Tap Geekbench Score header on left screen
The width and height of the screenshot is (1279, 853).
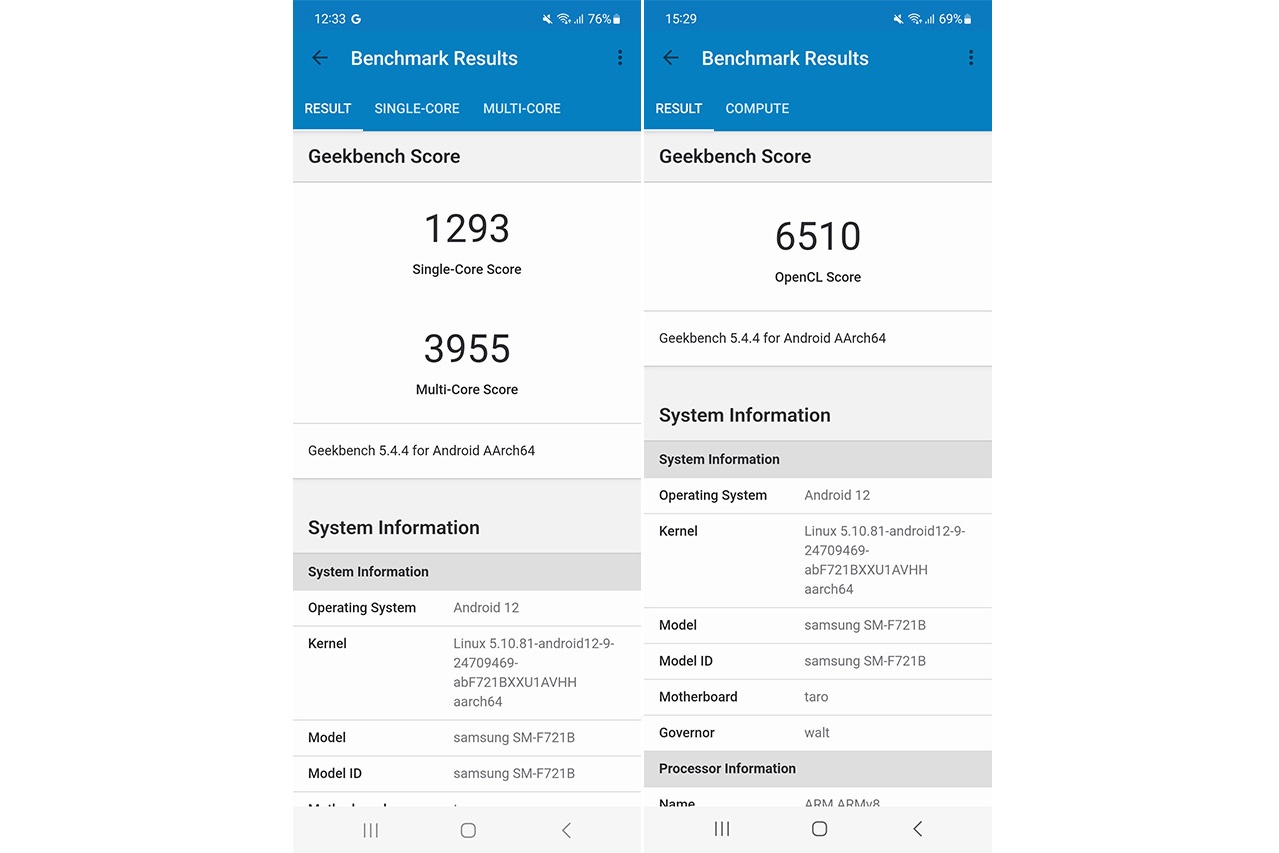coord(384,156)
